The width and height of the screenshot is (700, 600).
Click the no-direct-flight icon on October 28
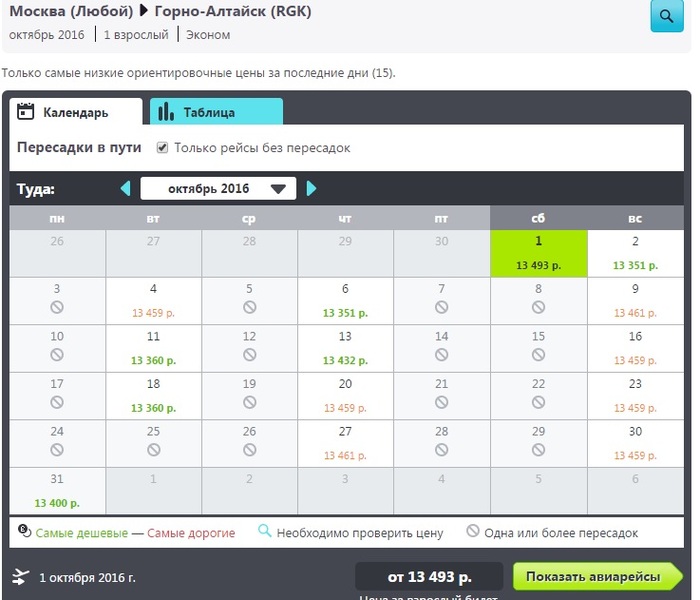coord(442,450)
